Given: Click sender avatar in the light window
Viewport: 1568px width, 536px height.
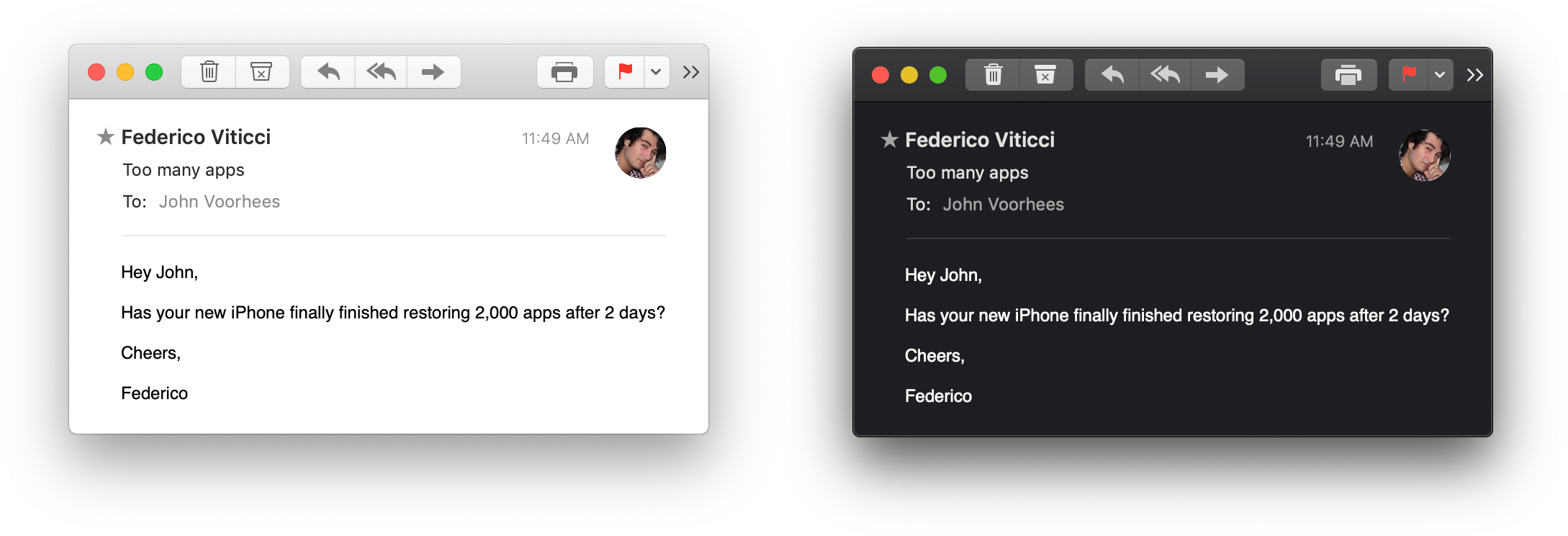Looking at the screenshot, I should click(x=641, y=153).
